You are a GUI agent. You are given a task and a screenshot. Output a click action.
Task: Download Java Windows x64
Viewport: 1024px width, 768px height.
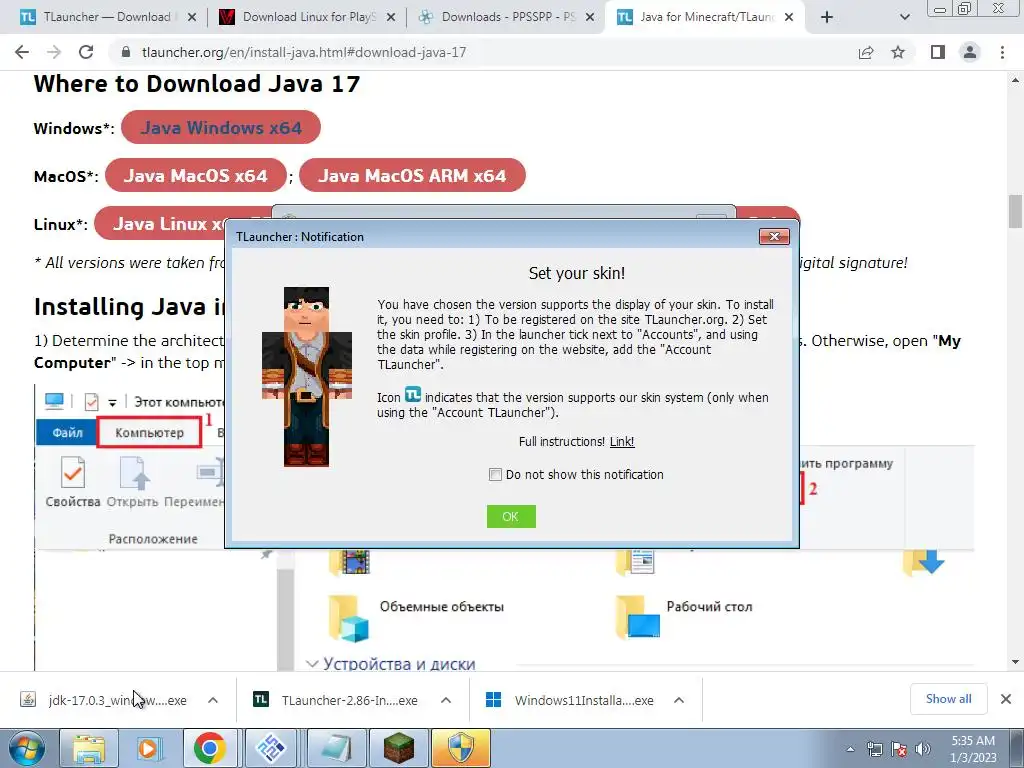click(221, 127)
